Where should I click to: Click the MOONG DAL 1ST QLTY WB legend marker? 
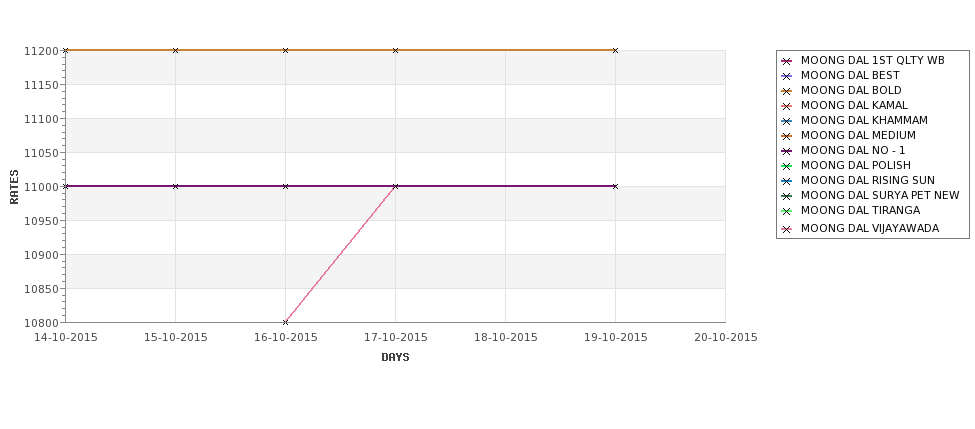(787, 61)
